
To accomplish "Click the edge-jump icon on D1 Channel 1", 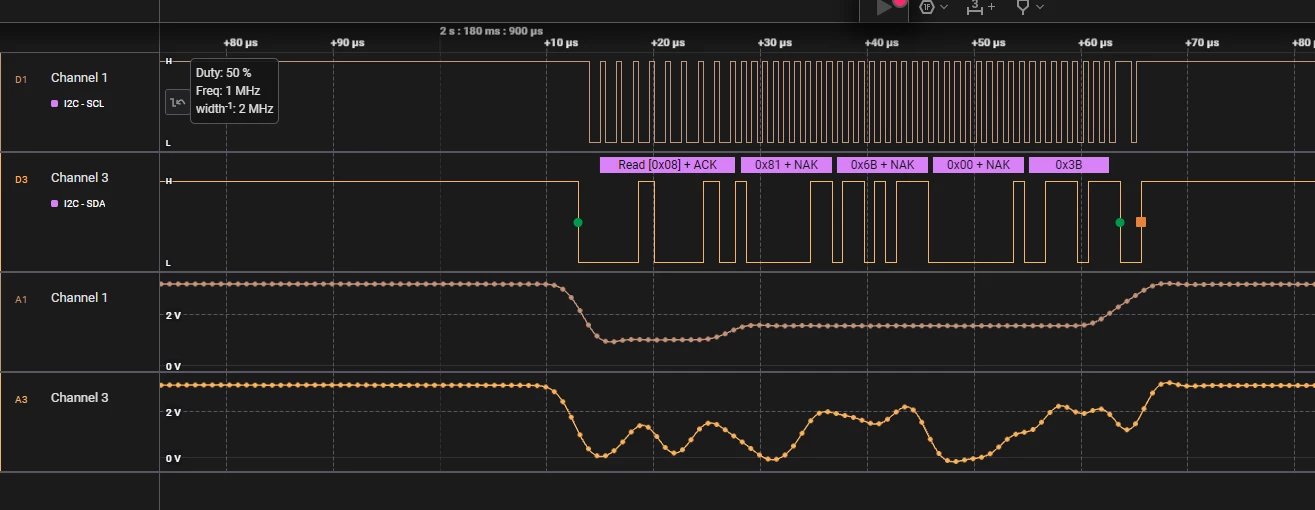I will pos(177,101).
